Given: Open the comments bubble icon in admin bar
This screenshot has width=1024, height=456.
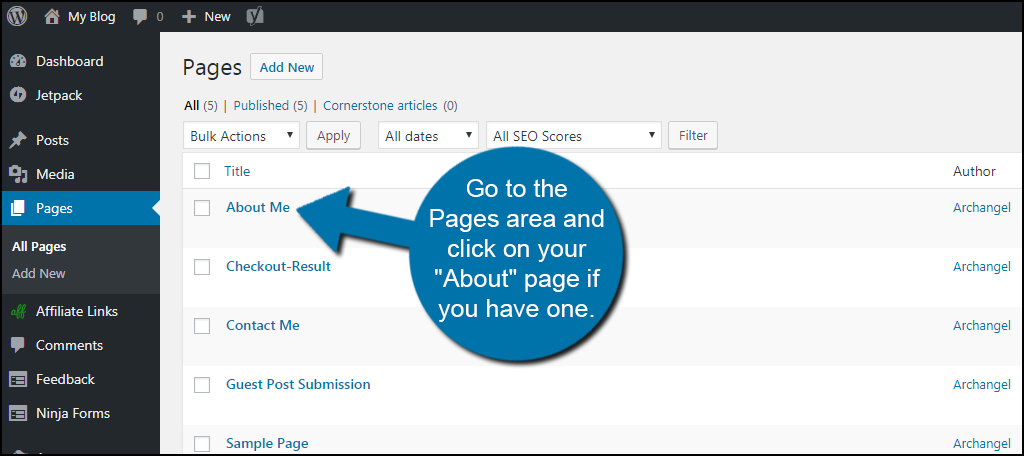Looking at the screenshot, I should pos(140,17).
